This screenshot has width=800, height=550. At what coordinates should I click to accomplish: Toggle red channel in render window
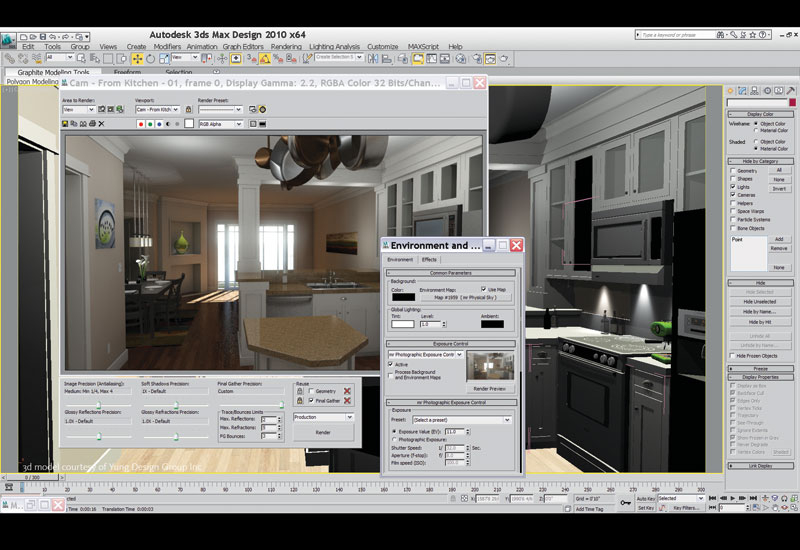click(x=141, y=124)
